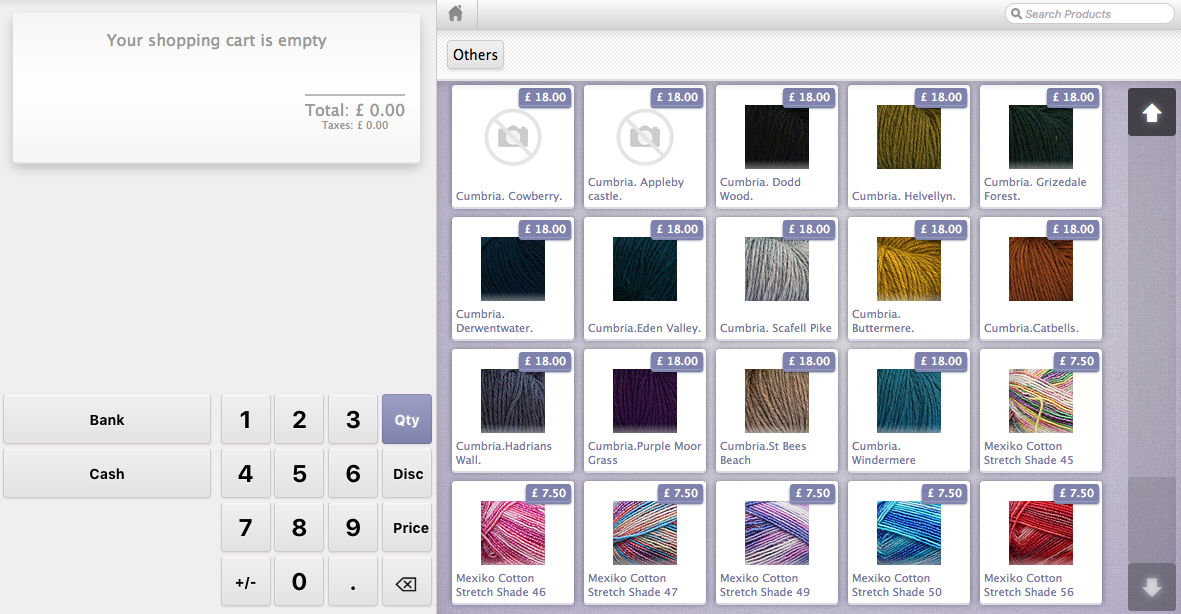Add Cumbria.Catbells yarn
Image resolution: width=1181 pixels, height=614 pixels.
tap(1041, 279)
